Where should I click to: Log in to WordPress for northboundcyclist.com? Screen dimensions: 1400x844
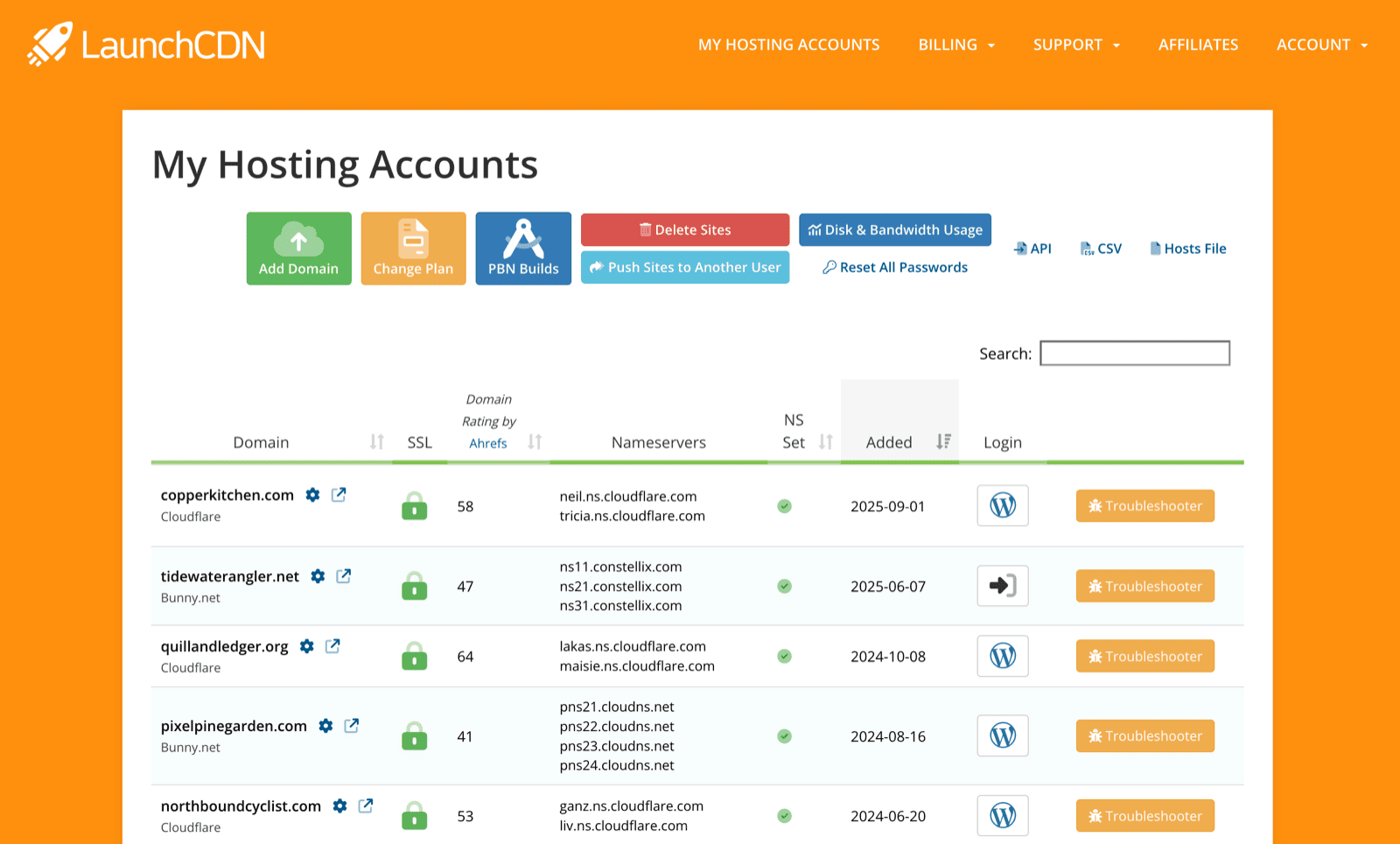pos(1003,815)
